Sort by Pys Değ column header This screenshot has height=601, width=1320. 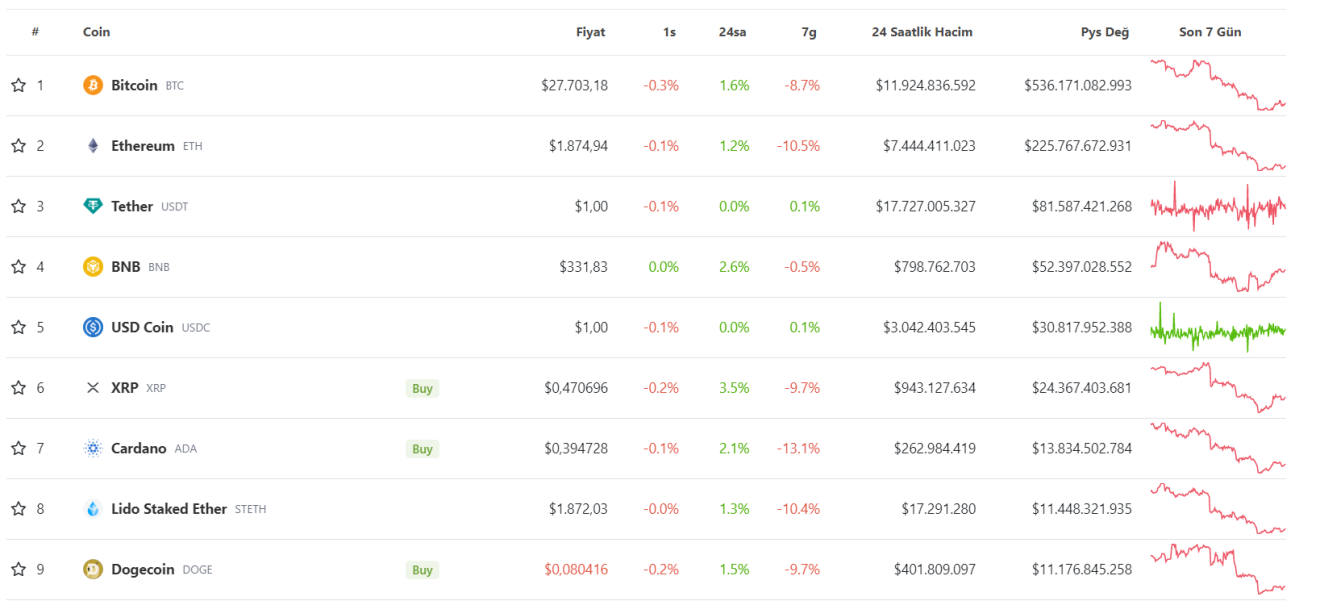coord(1104,32)
